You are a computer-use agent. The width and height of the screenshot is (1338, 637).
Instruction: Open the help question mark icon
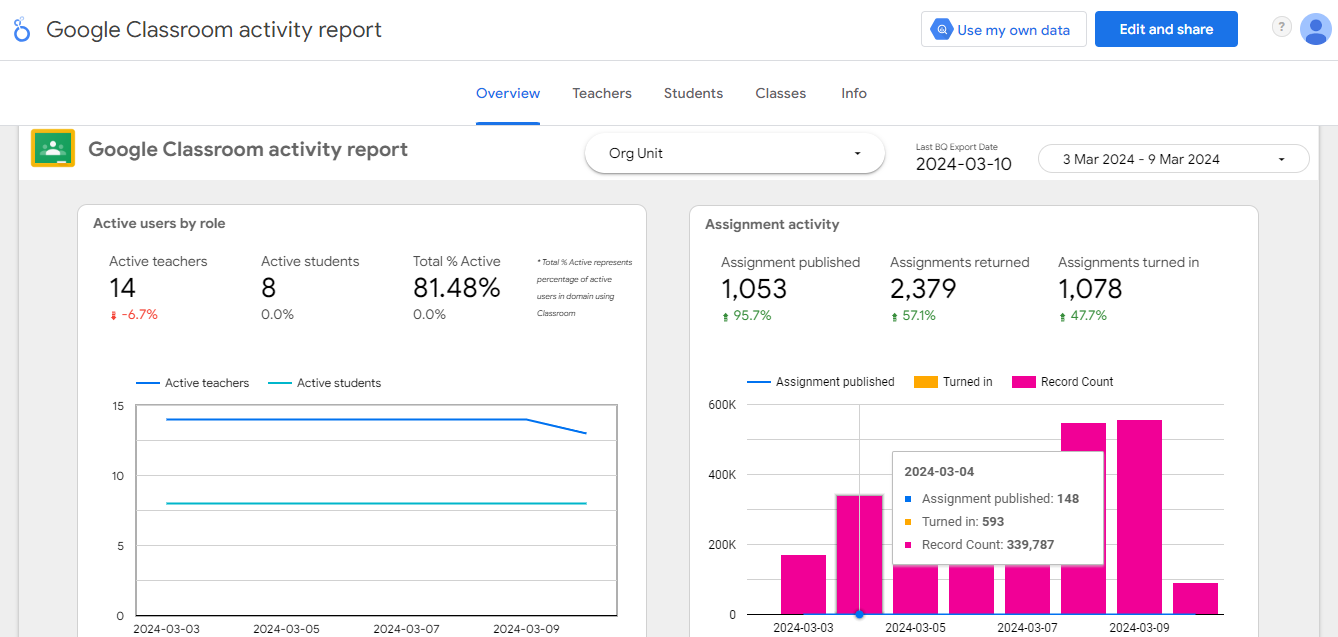[x=1281, y=27]
